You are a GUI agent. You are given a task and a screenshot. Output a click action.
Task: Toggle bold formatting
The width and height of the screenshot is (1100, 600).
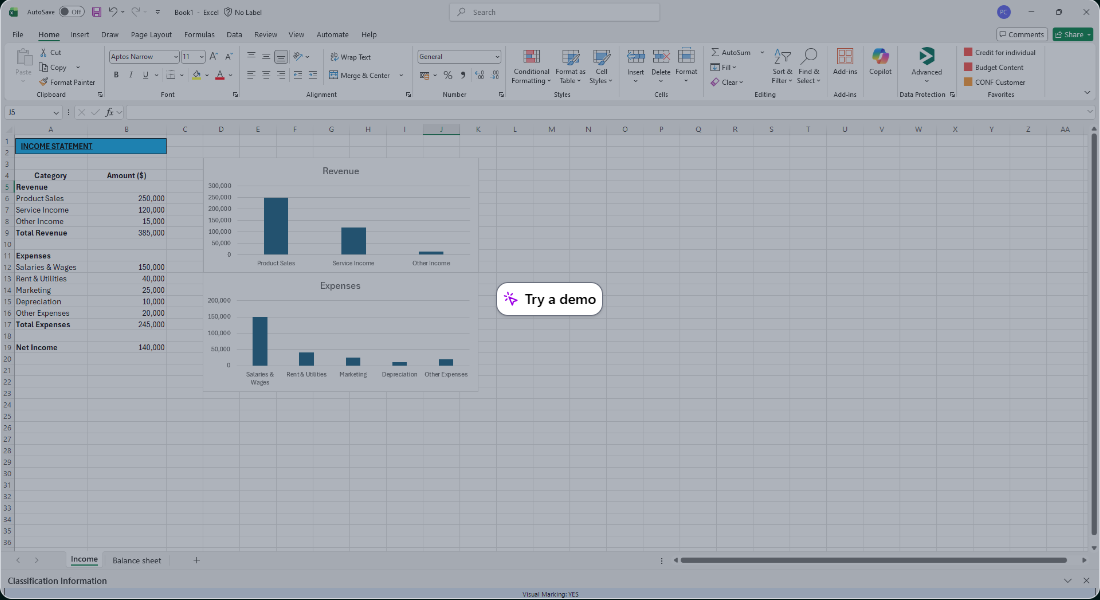[116, 75]
